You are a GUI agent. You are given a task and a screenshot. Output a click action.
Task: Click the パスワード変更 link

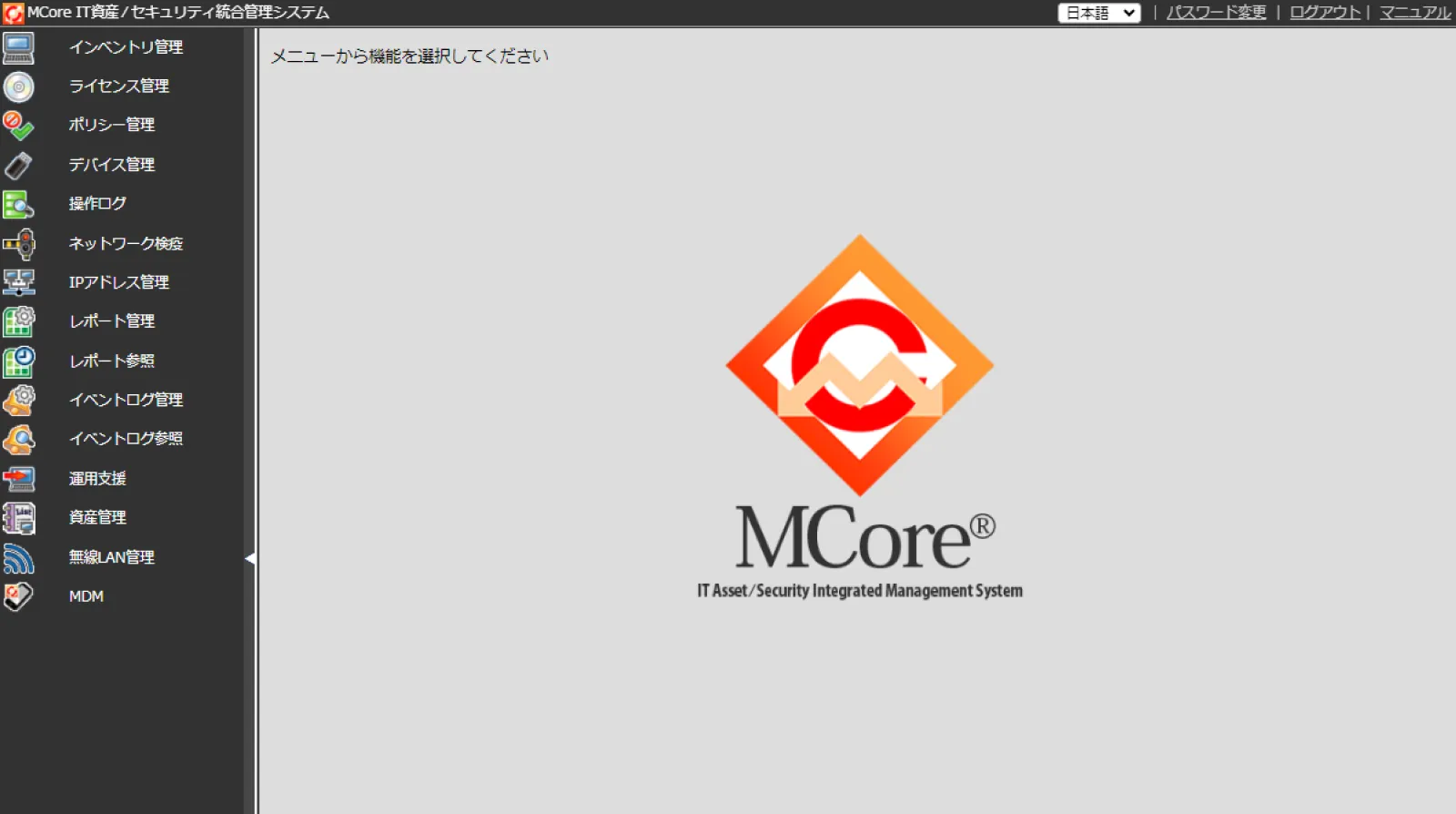[x=1217, y=13]
